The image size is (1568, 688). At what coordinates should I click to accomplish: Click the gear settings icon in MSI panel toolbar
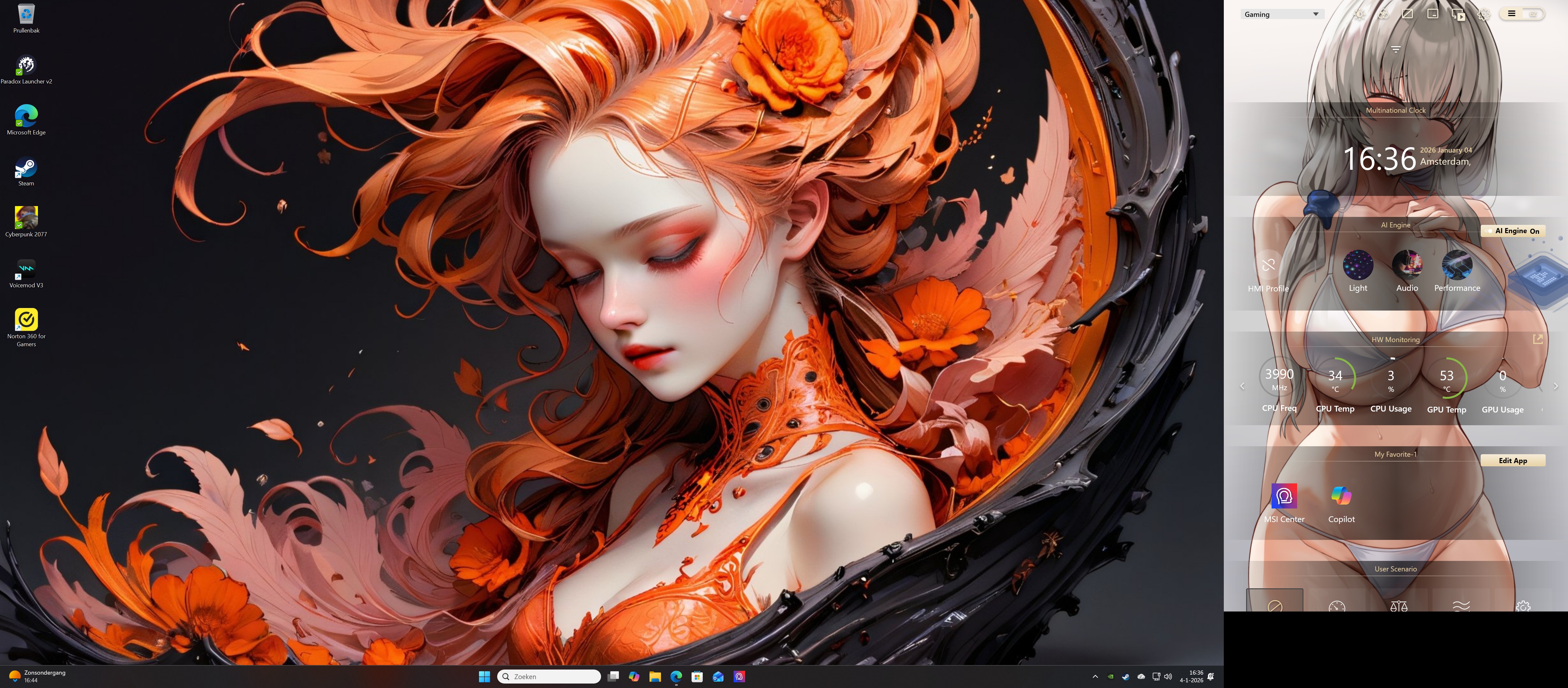pyautogui.click(x=1484, y=15)
